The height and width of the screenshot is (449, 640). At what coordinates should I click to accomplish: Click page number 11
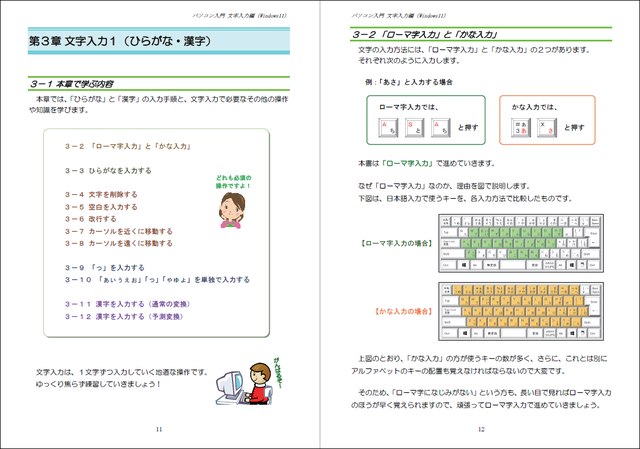(159, 429)
